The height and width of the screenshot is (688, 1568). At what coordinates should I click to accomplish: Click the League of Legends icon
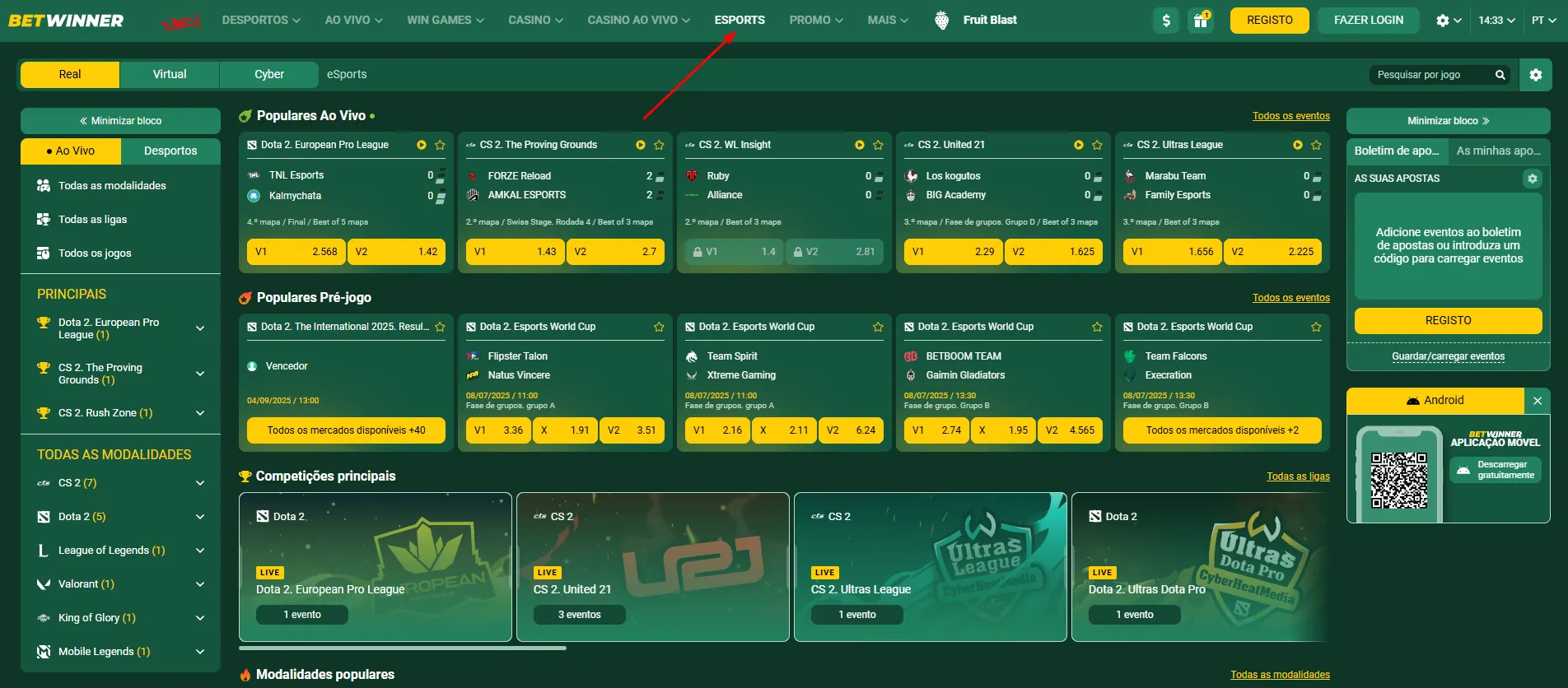point(44,551)
